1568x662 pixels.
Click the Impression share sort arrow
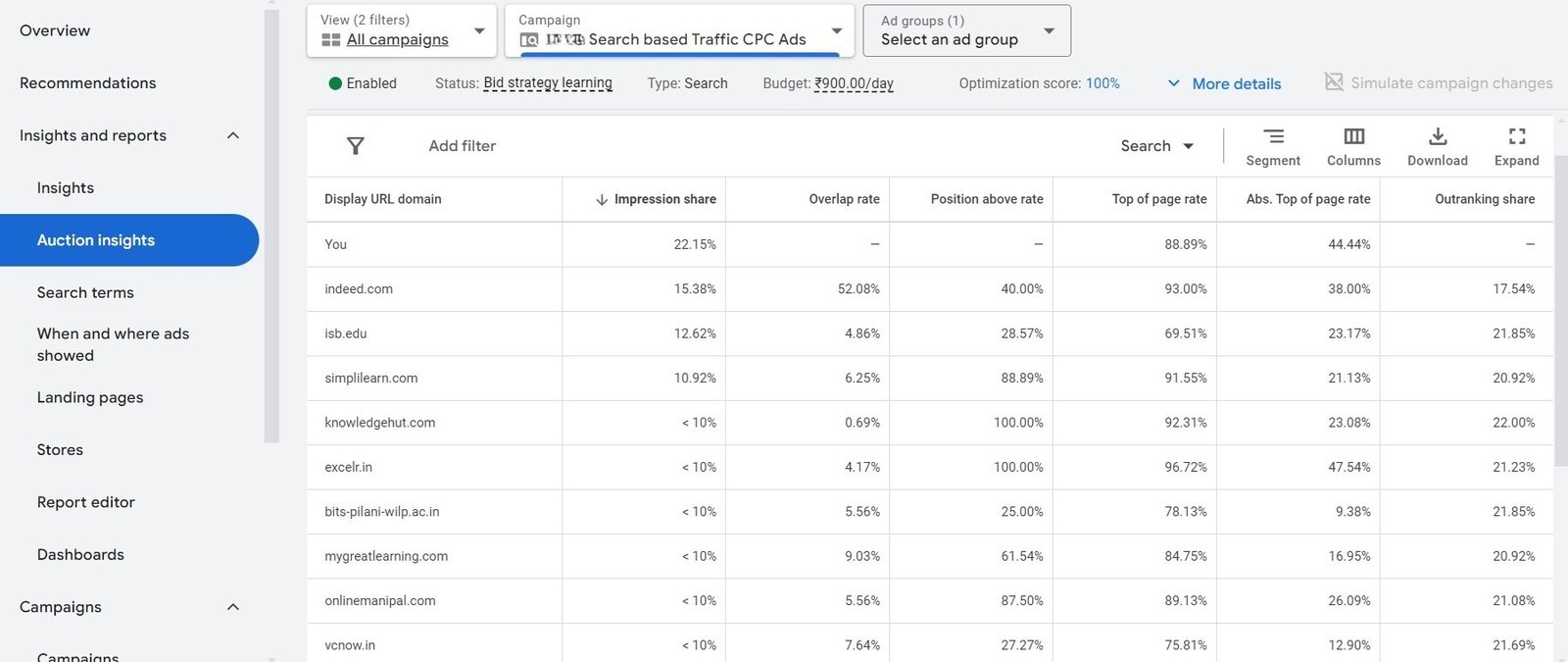(x=602, y=199)
